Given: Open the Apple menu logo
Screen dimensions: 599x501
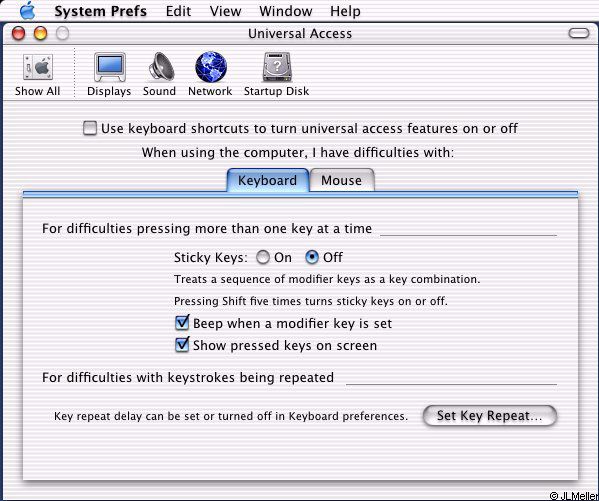Looking at the screenshot, I should 28,10.
